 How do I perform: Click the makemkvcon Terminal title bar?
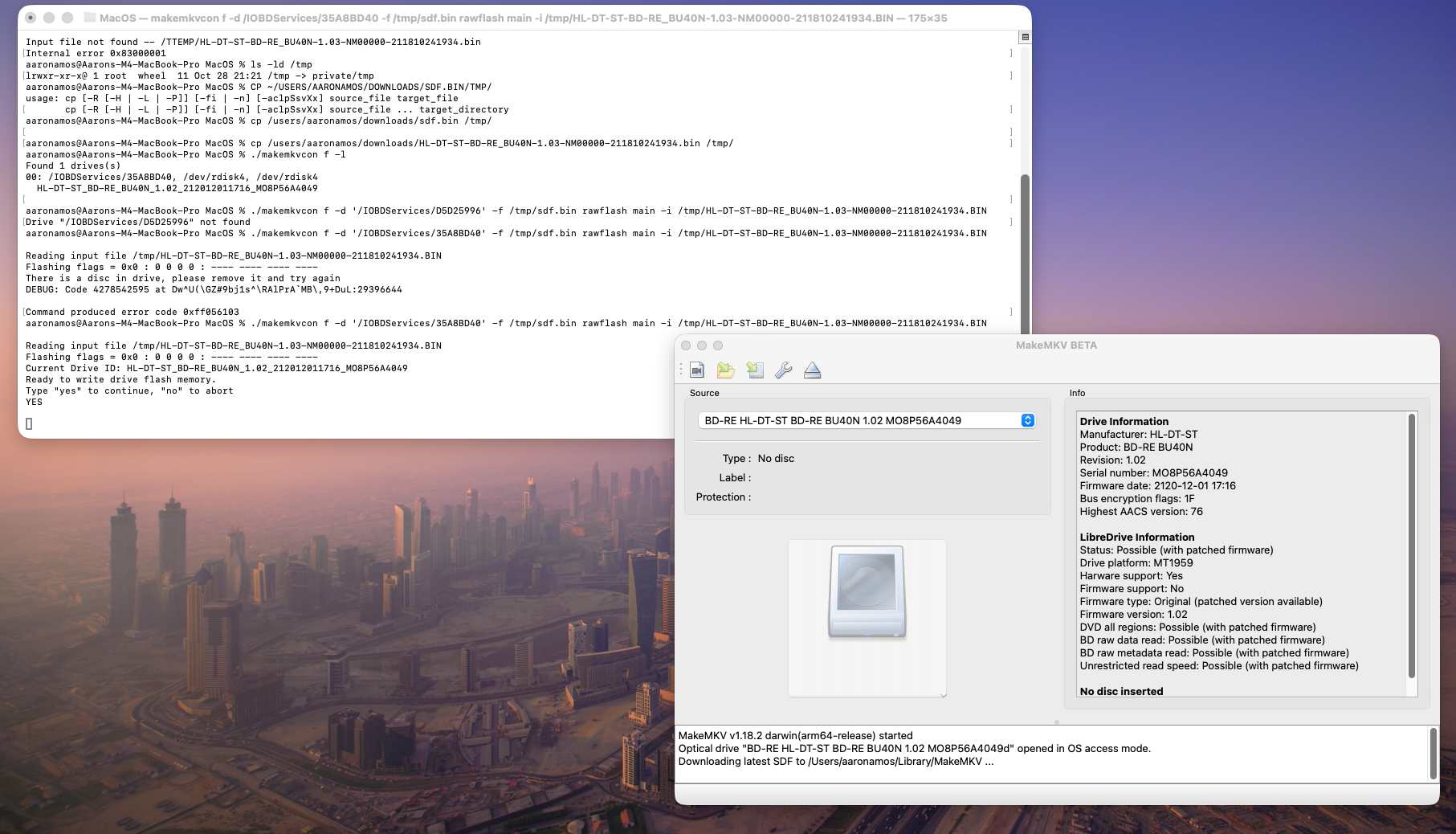(x=522, y=16)
